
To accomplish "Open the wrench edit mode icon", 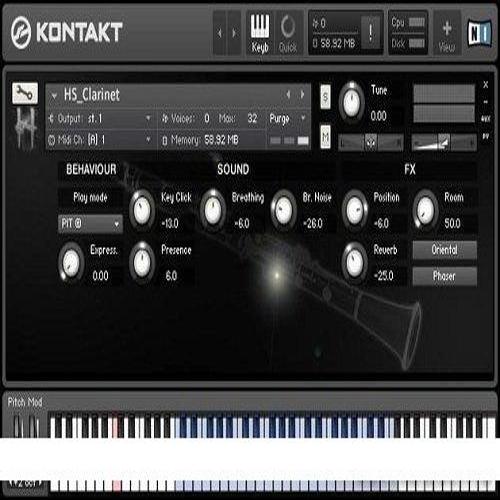I will point(25,93).
